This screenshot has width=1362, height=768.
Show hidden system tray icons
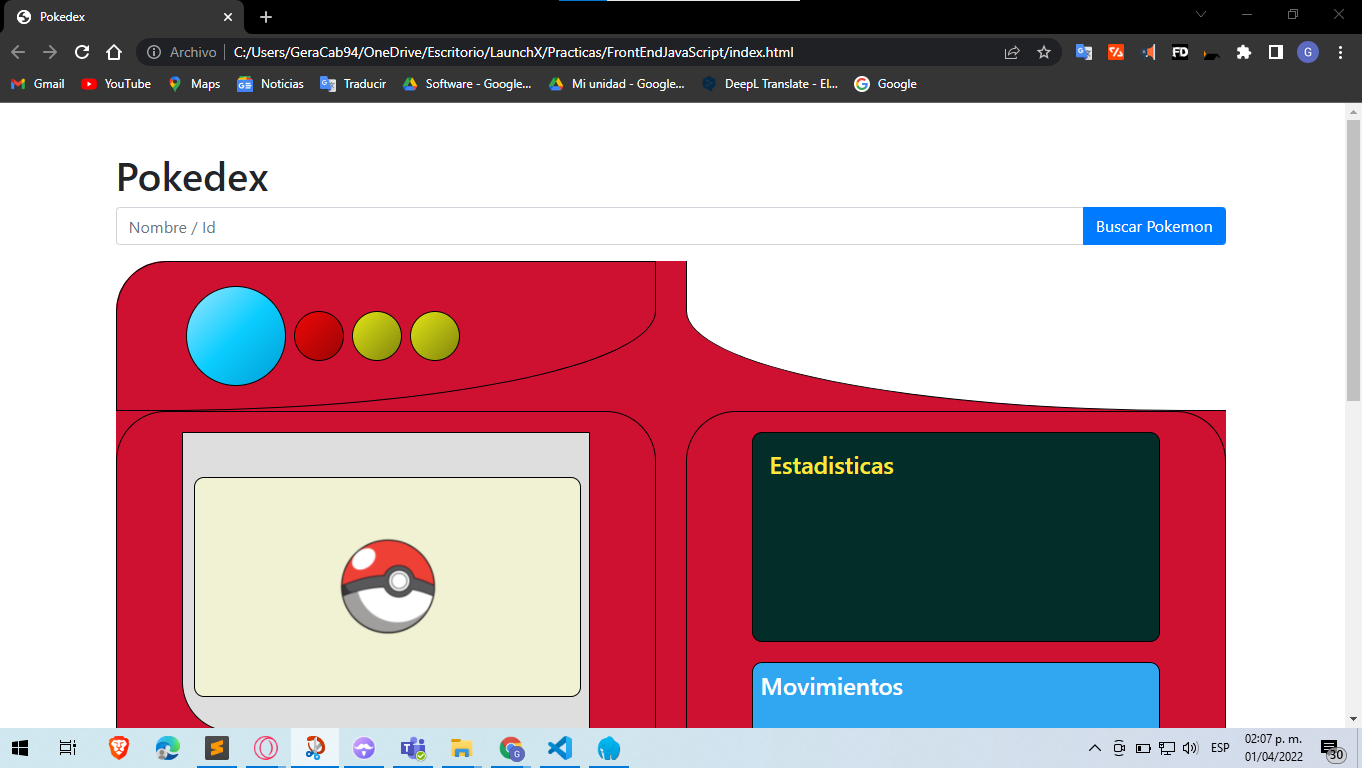pyautogui.click(x=1094, y=748)
